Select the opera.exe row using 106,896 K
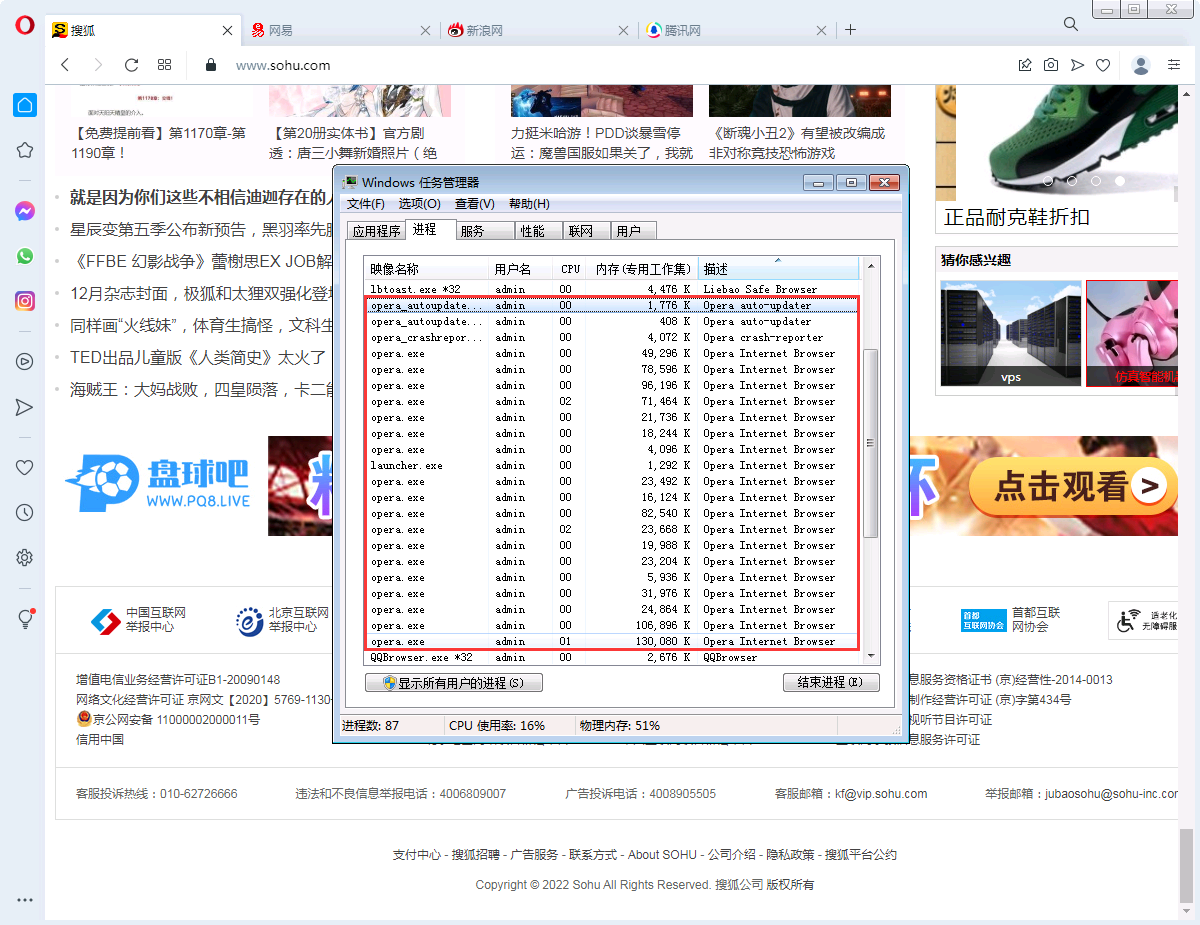Image resolution: width=1200 pixels, height=925 pixels. pyautogui.click(x=612, y=626)
